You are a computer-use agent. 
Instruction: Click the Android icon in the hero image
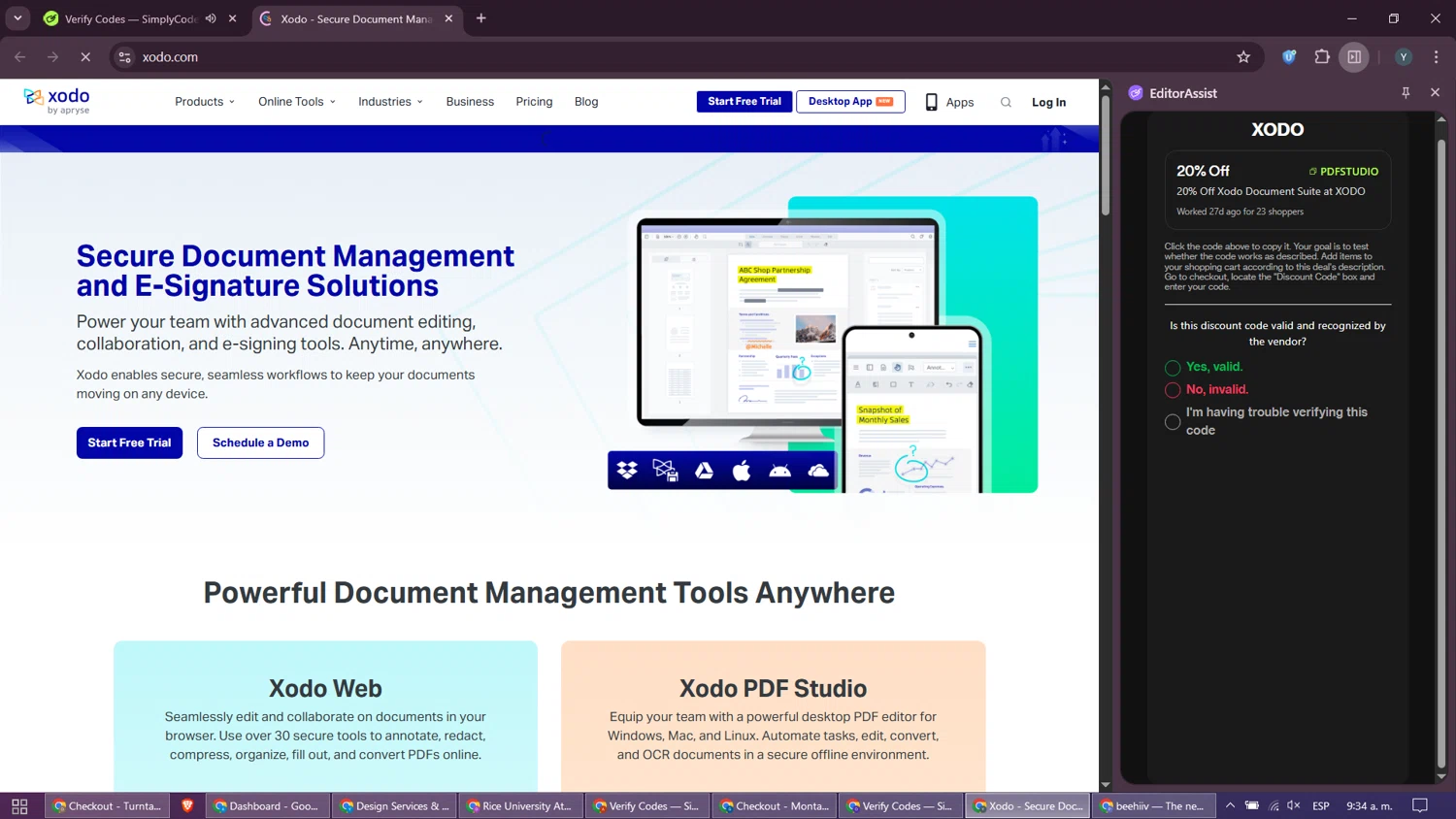tap(779, 471)
